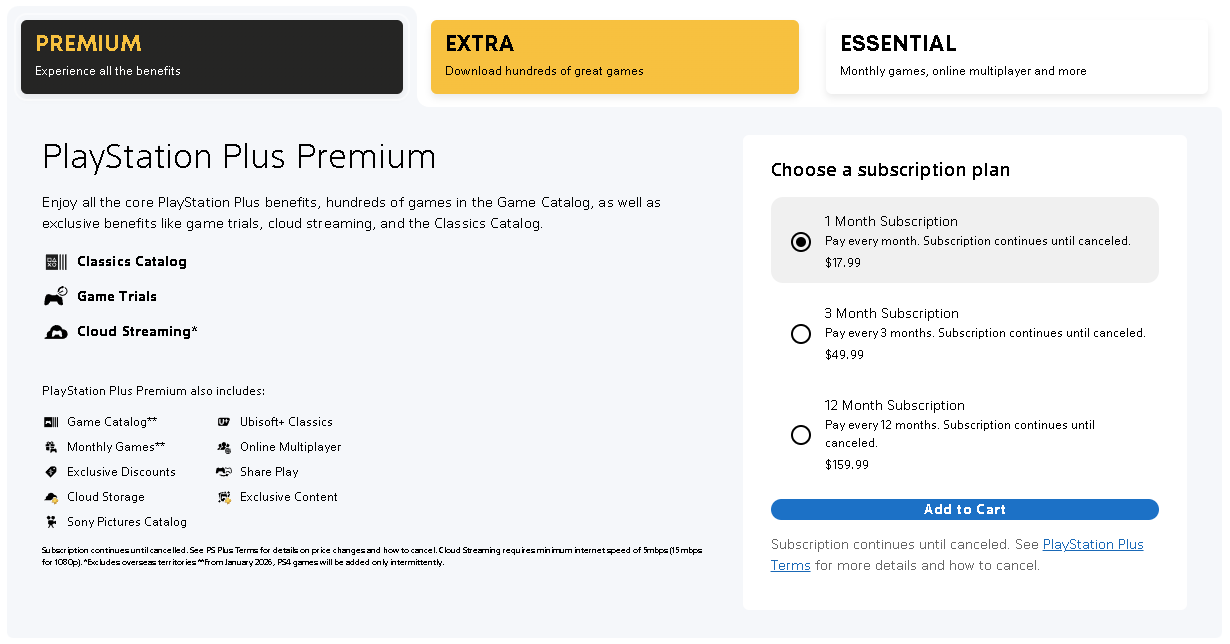Switch to the EXTRA tier tab
1230x644 pixels.
coord(614,56)
